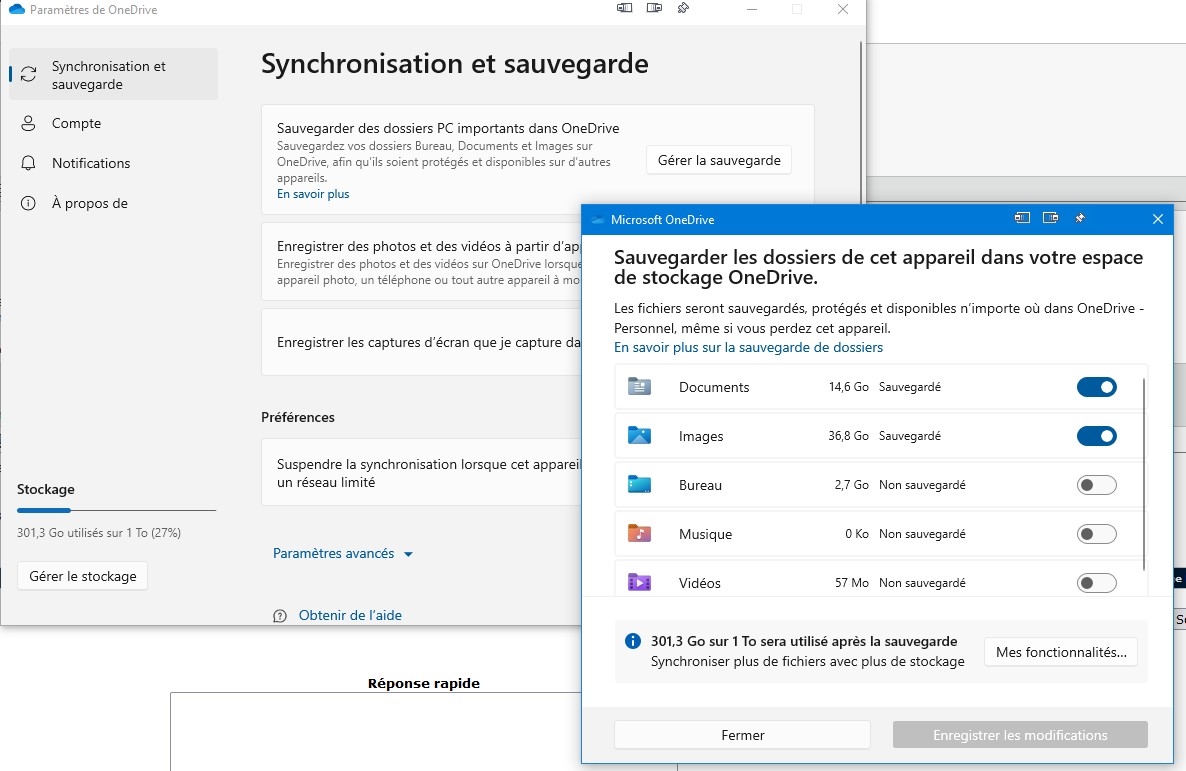Click the Bureau folder icon
Viewport: 1186px width, 771px height.
click(639, 485)
